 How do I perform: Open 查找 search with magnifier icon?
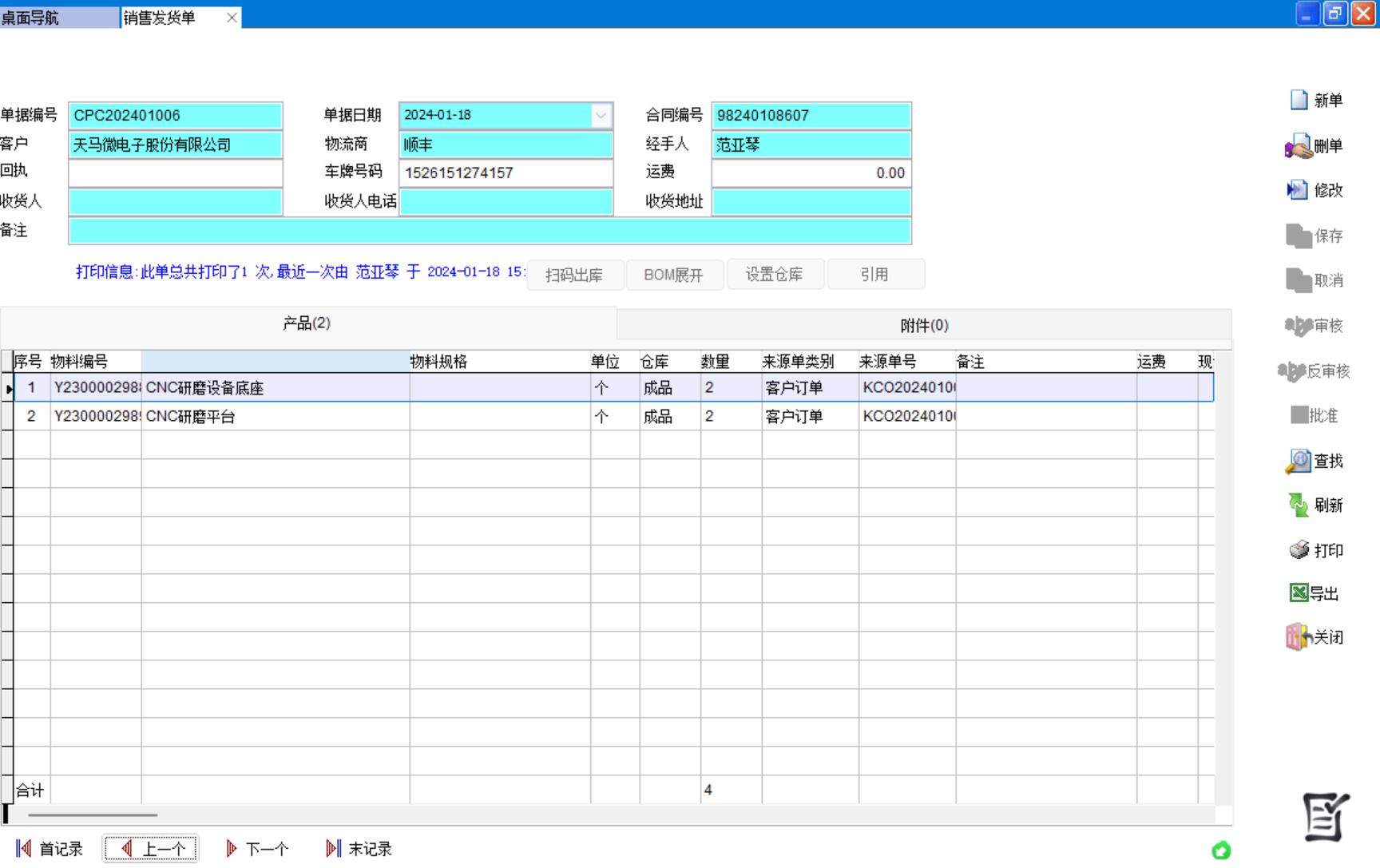pos(1299,462)
